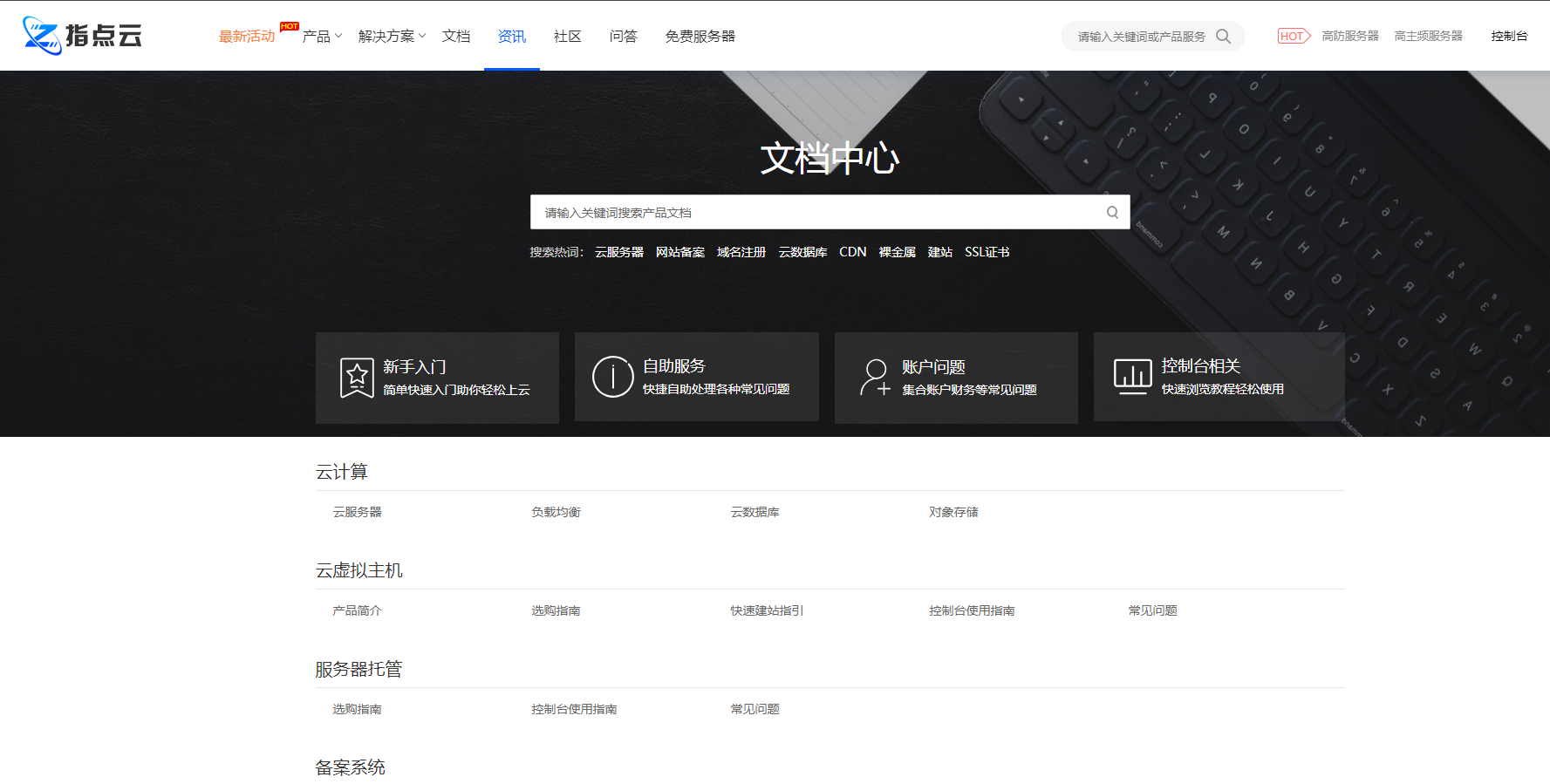This screenshot has height=784, width=1550.
Task: Go to 免费服务器 page
Action: point(700,37)
